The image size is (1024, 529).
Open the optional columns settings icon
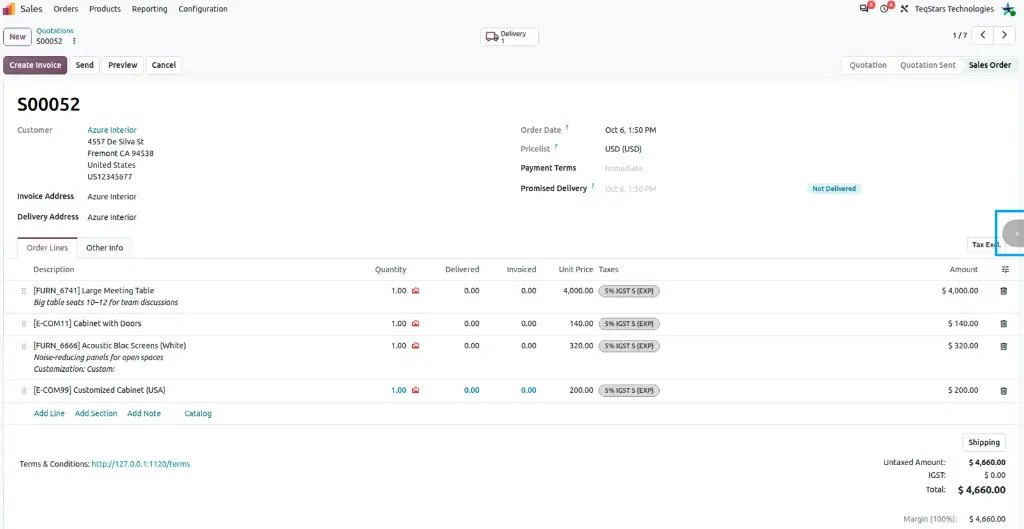tap(1005, 269)
